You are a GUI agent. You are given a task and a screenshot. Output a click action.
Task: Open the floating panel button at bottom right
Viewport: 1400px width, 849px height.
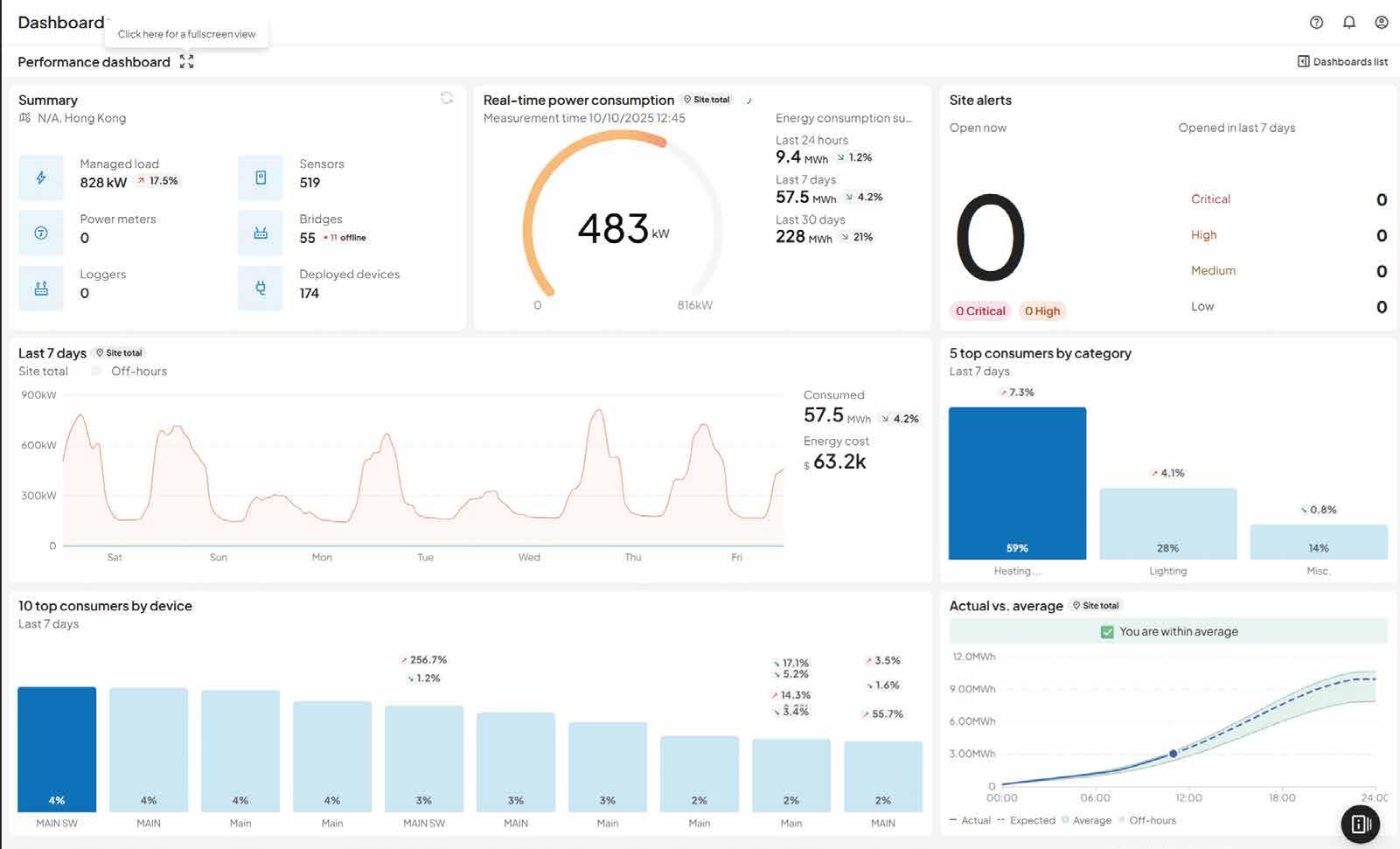pyautogui.click(x=1361, y=824)
